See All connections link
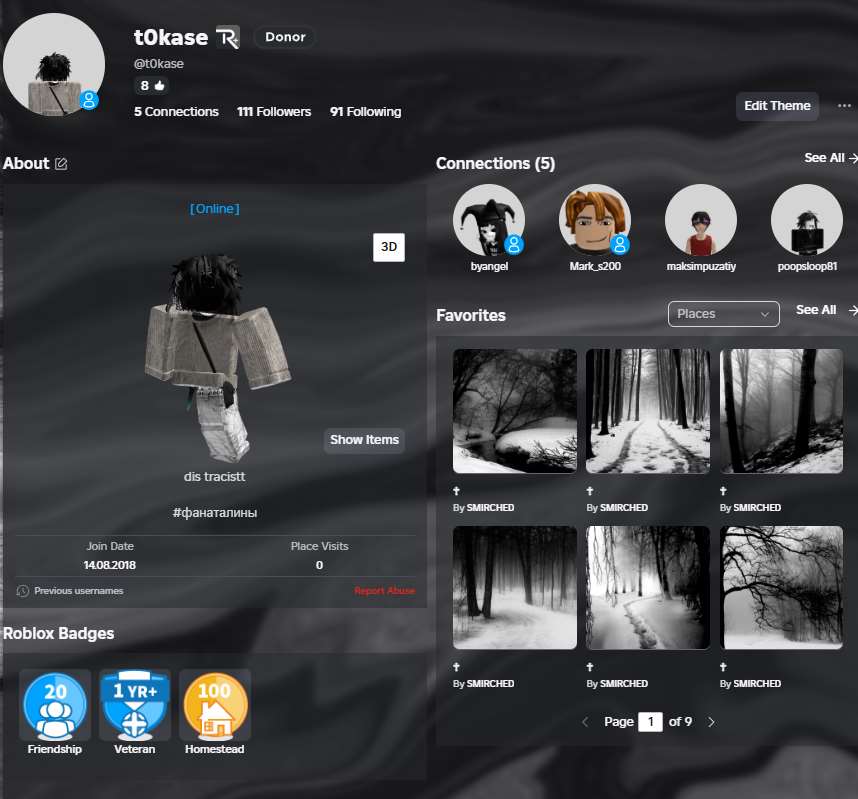858x799 pixels. point(830,158)
